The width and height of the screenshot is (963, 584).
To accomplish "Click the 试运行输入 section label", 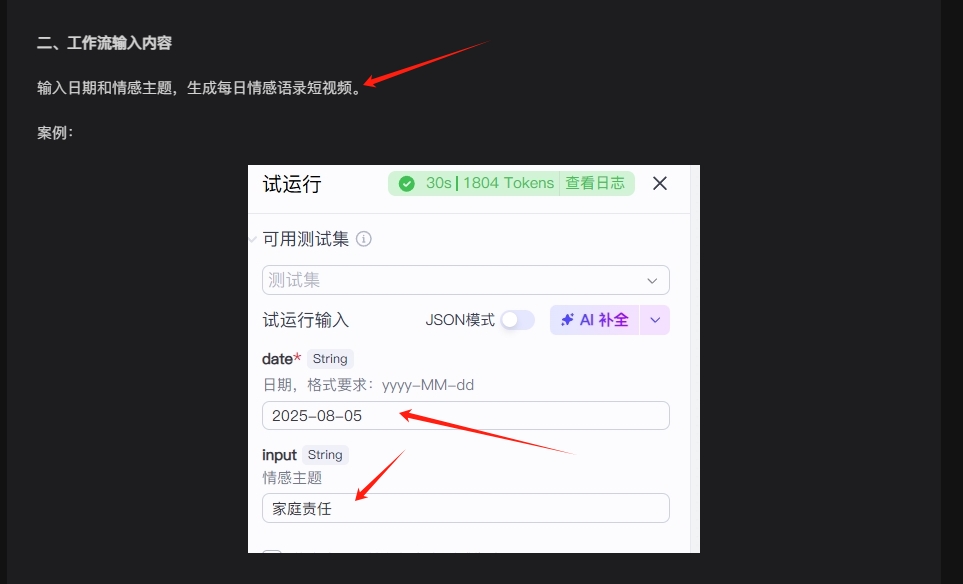I will point(305,321).
